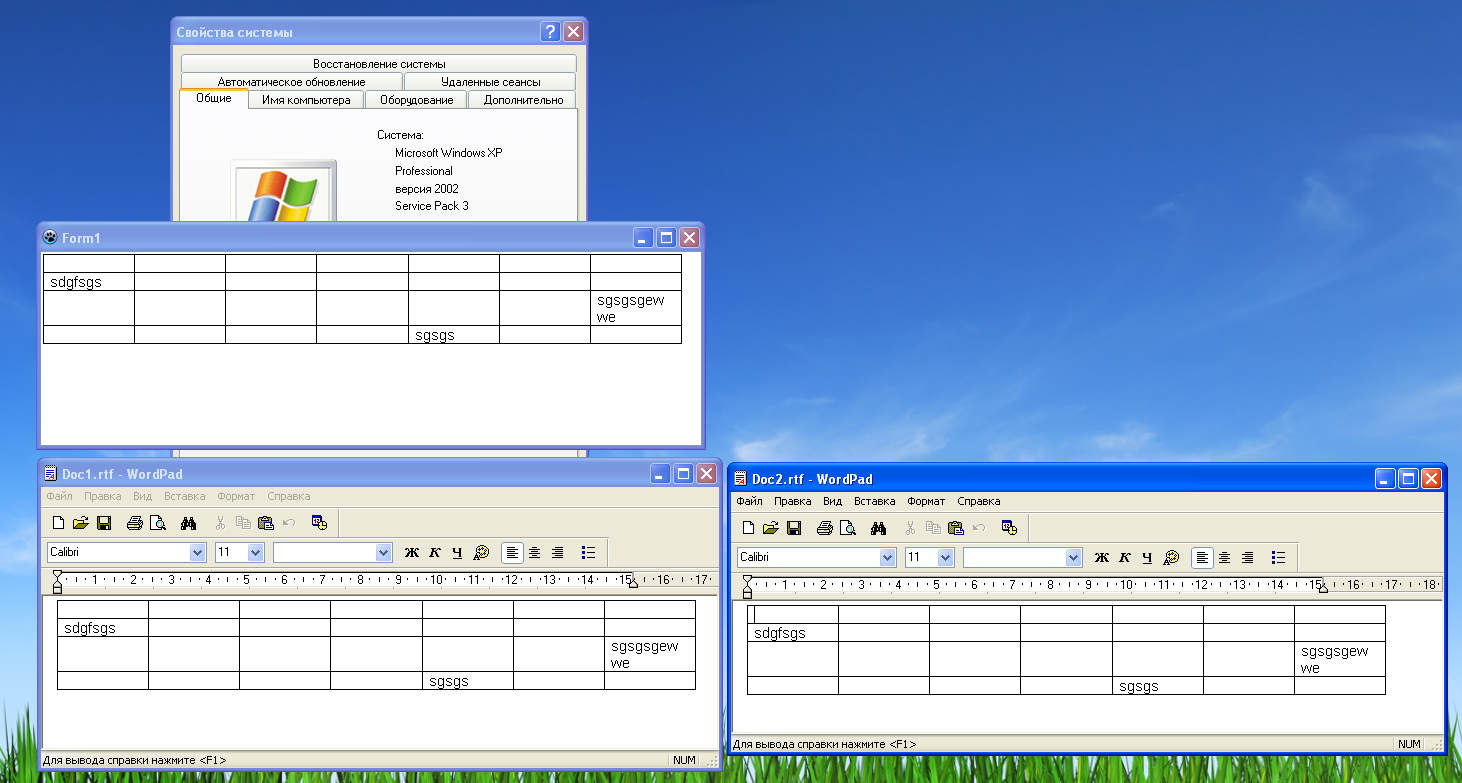Click the sgsgs table cell in Form1

(453, 335)
